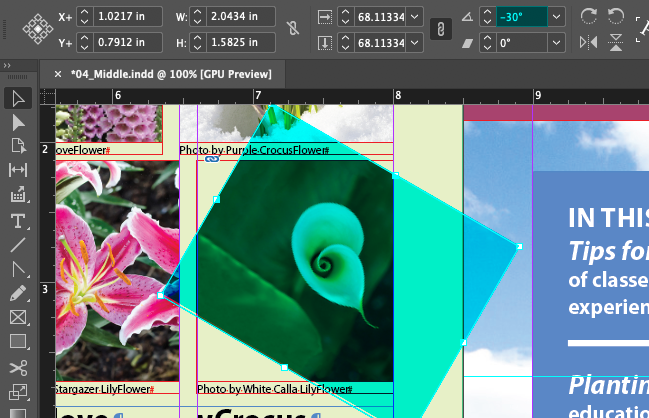Click the Scale X percentage icon
Image resolution: width=649 pixels, height=418 pixels.
pyautogui.click(x=325, y=17)
